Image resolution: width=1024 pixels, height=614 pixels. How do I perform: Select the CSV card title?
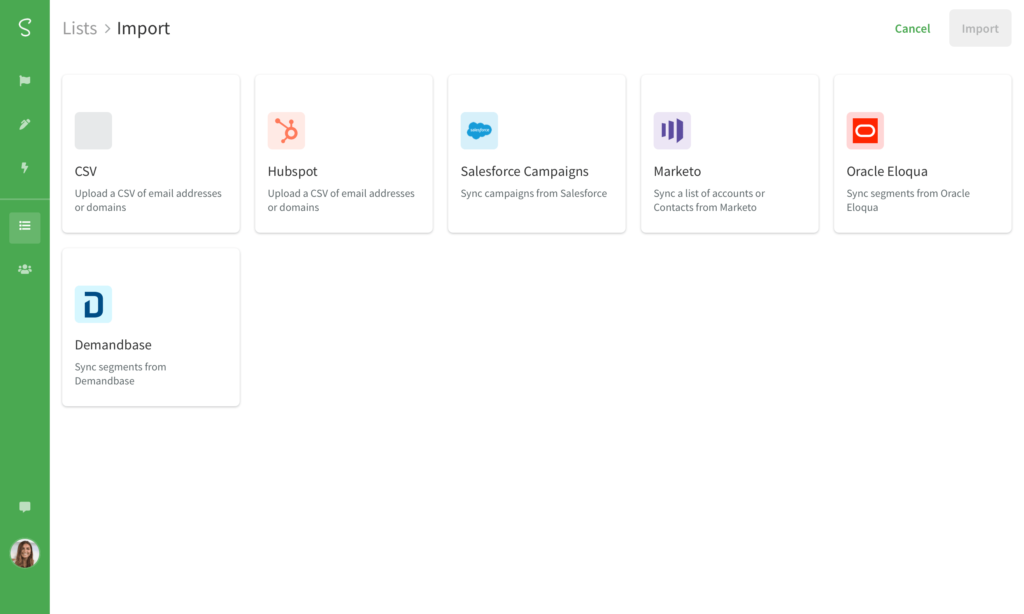[x=86, y=171]
